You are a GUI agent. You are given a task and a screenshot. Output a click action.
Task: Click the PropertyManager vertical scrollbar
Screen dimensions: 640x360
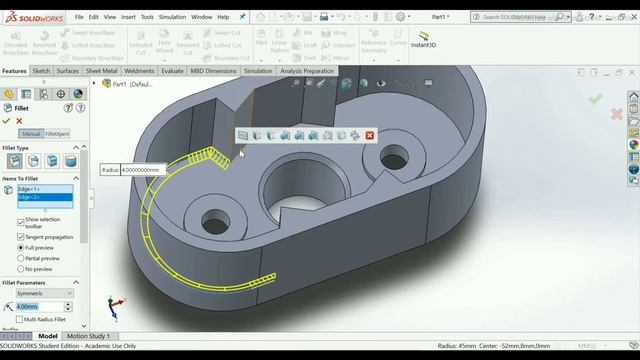[84, 196]
